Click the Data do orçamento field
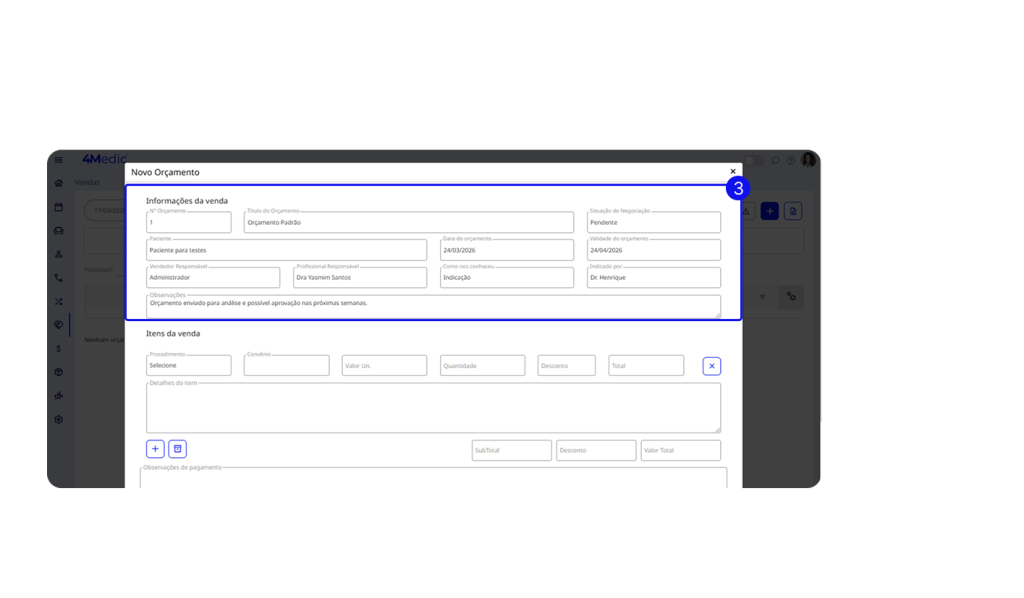This screenshot has height=598, width=1024. pos(506,250)
